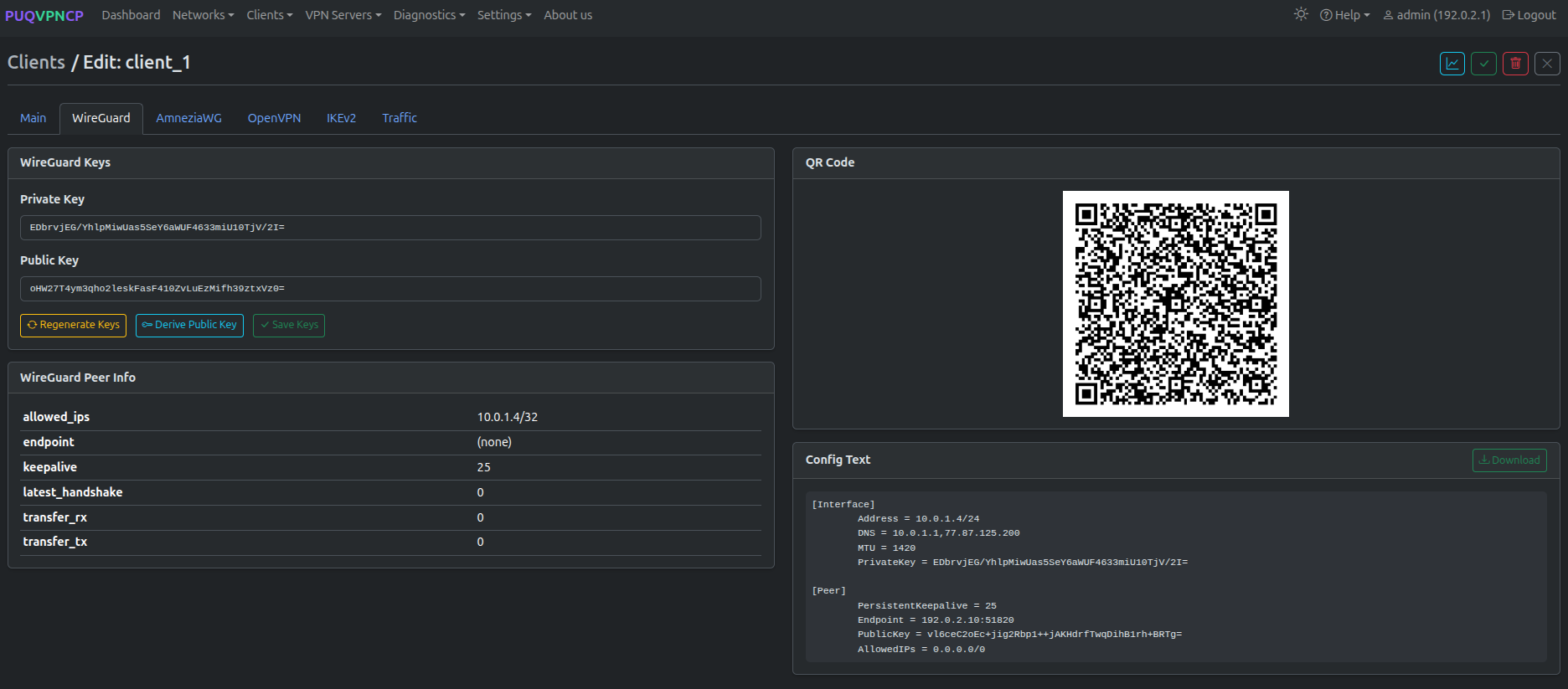Click the Save Keys button
The image size is (1568, 689).
[x=289, y=325]
